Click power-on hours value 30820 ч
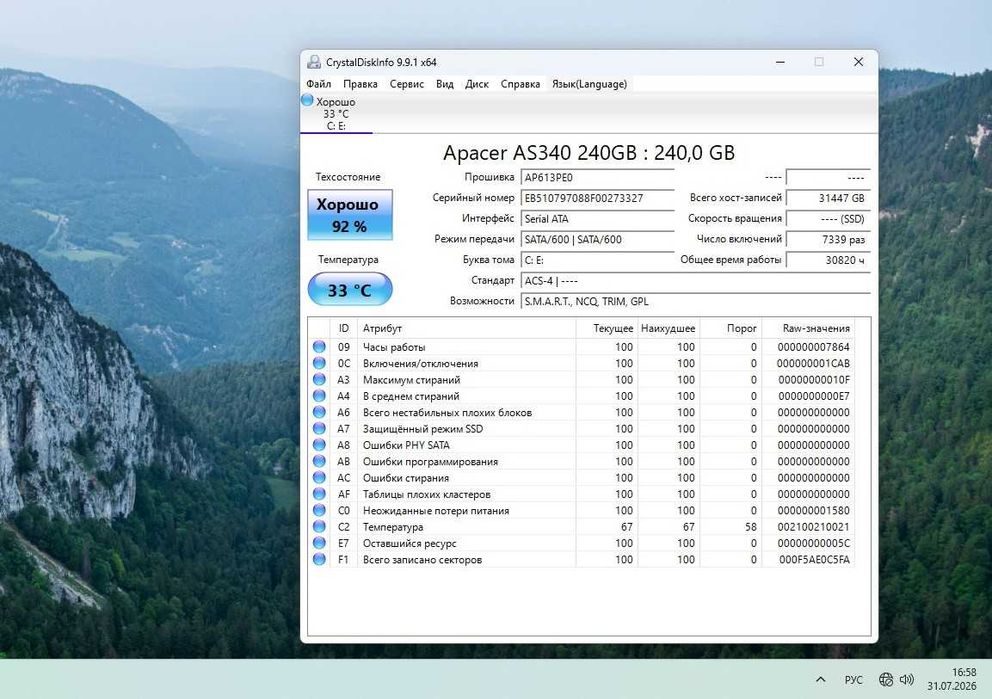Screen dimensions: 992x699 [828, 260]
